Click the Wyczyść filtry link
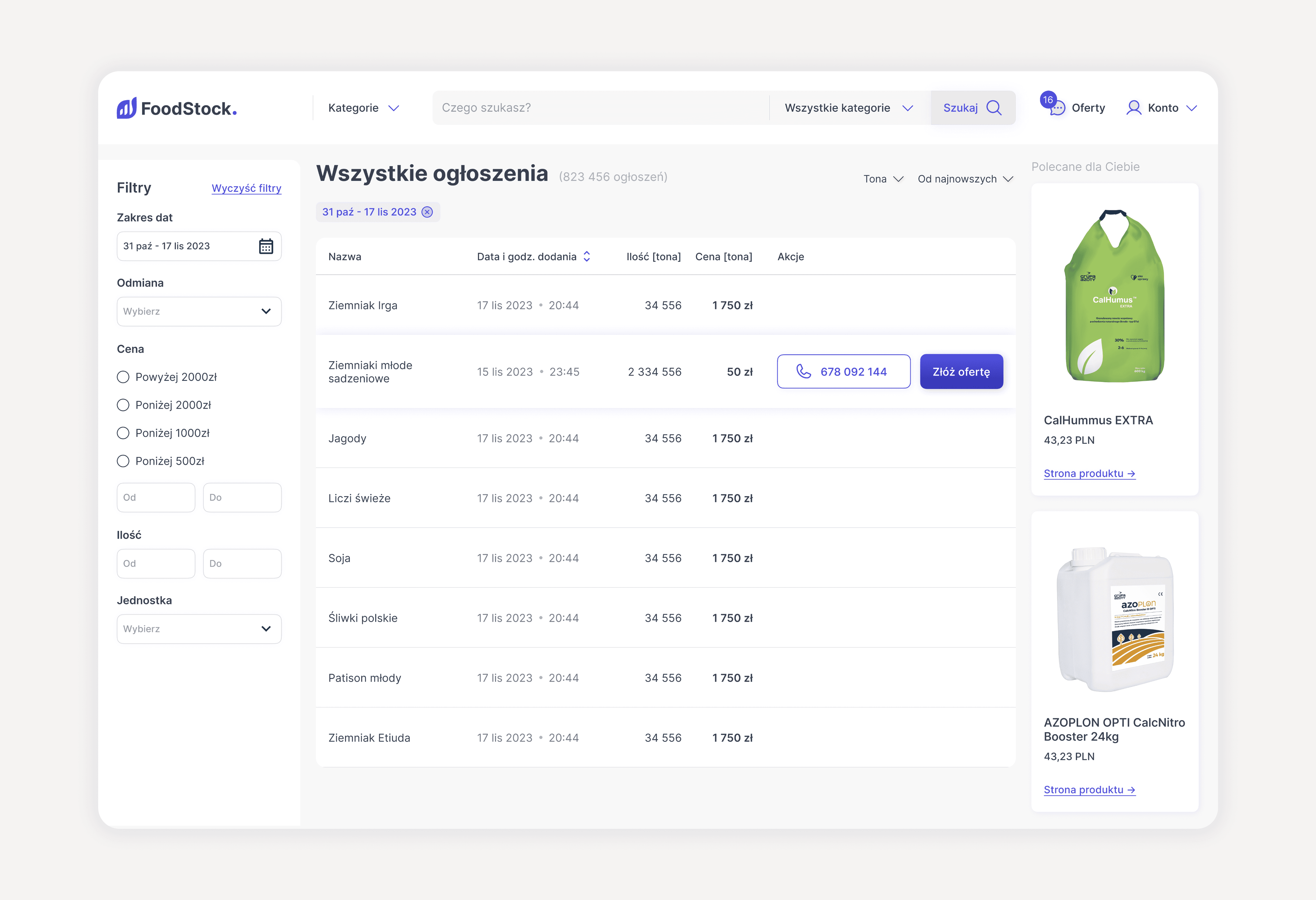 246,188
